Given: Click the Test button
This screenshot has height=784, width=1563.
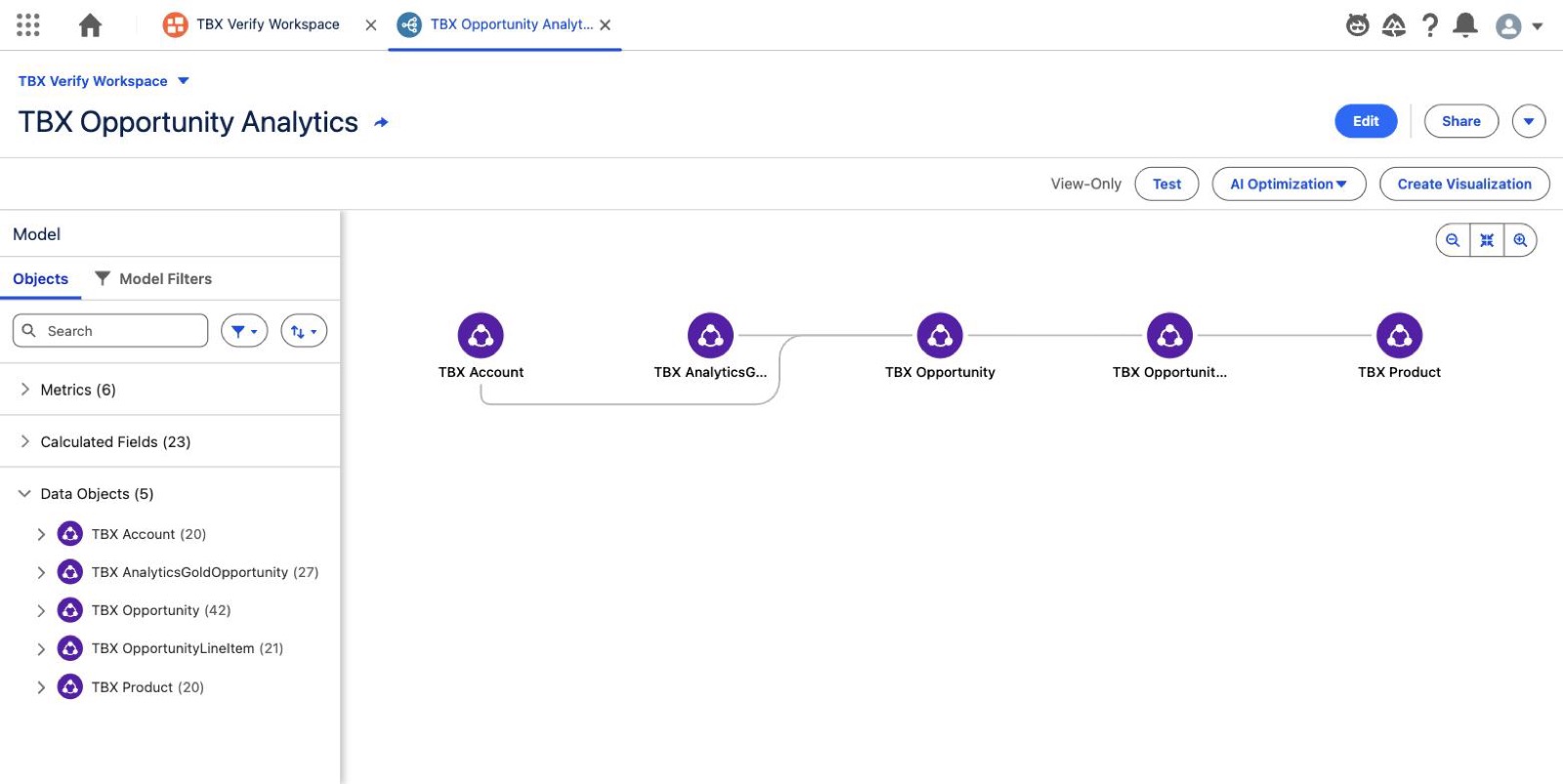Looking at the screenshot, I should (x=1166, y=184).
